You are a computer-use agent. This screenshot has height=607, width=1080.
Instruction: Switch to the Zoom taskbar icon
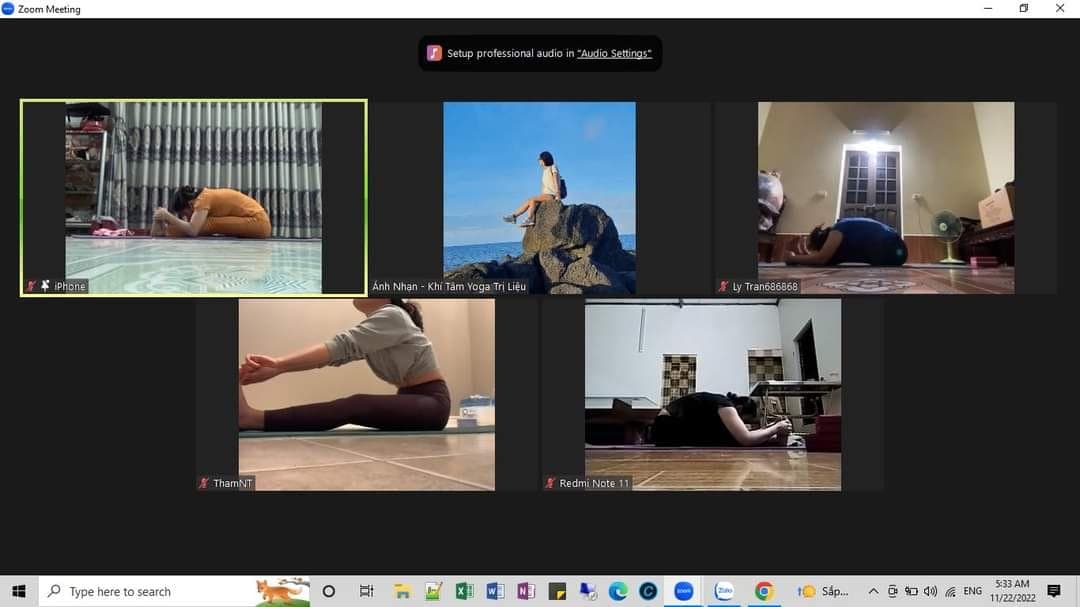tap(683, 591)
